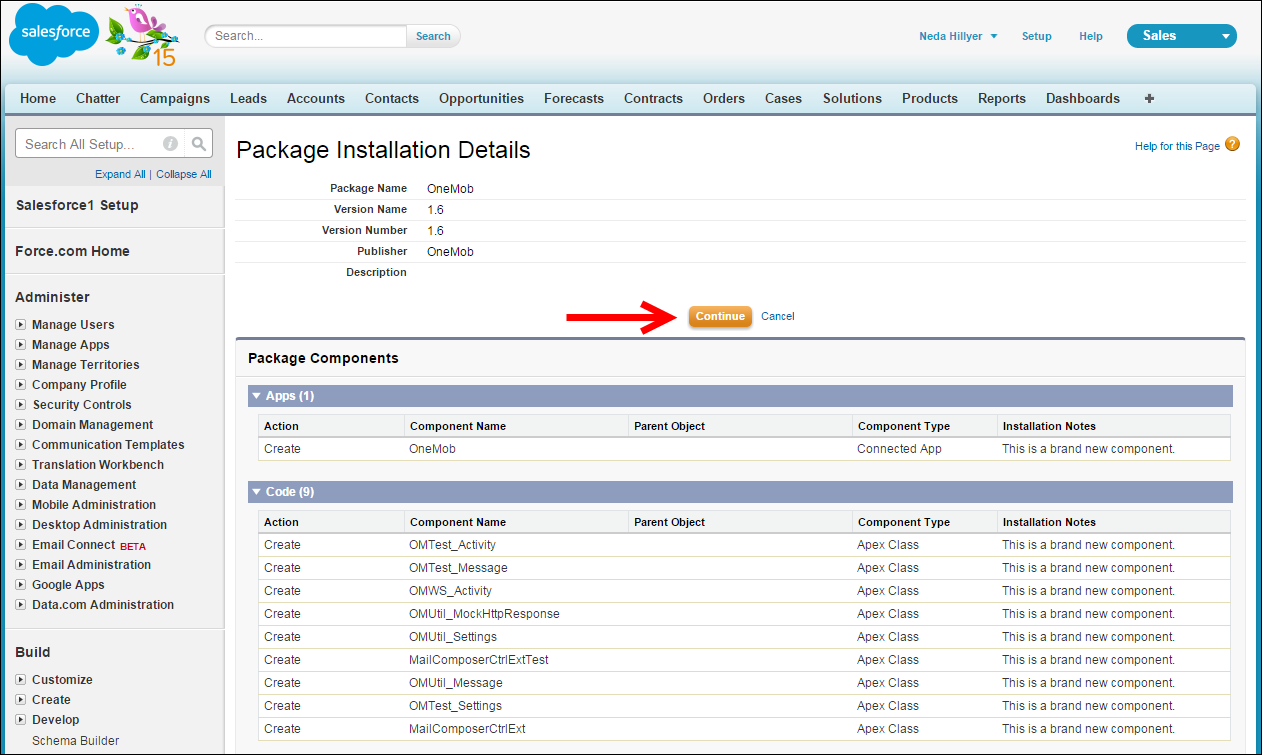Open Help for this Page link

(1177, 146)
